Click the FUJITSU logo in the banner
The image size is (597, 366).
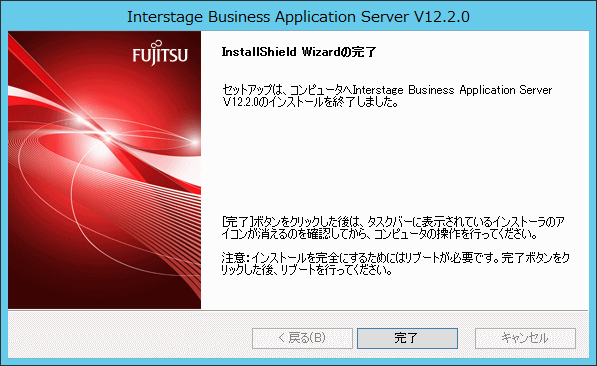[160, 53]
